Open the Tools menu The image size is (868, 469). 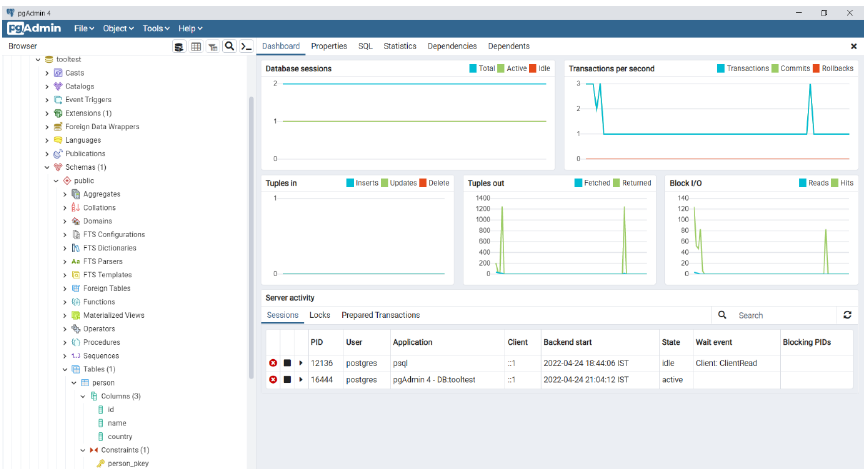(x=156, y=28)
